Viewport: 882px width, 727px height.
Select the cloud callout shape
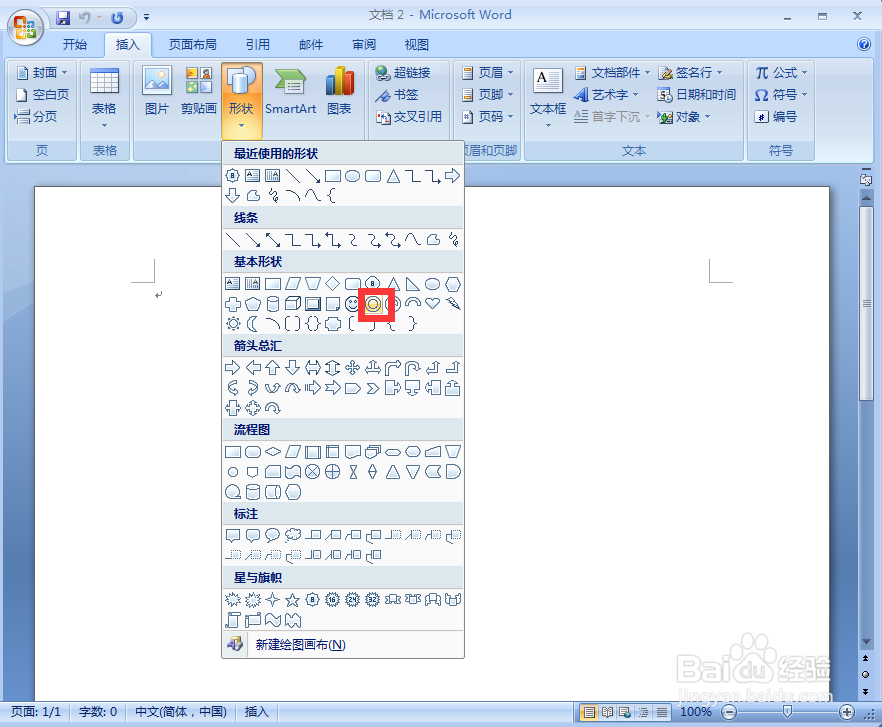tap(293, 535)
